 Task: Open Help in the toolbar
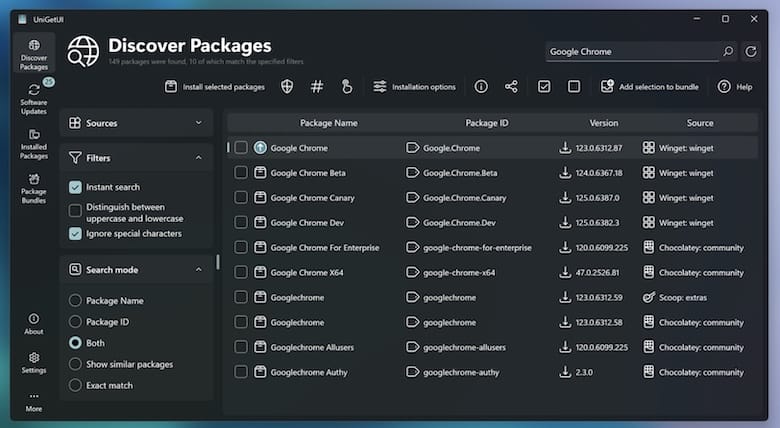coord(735,87)
